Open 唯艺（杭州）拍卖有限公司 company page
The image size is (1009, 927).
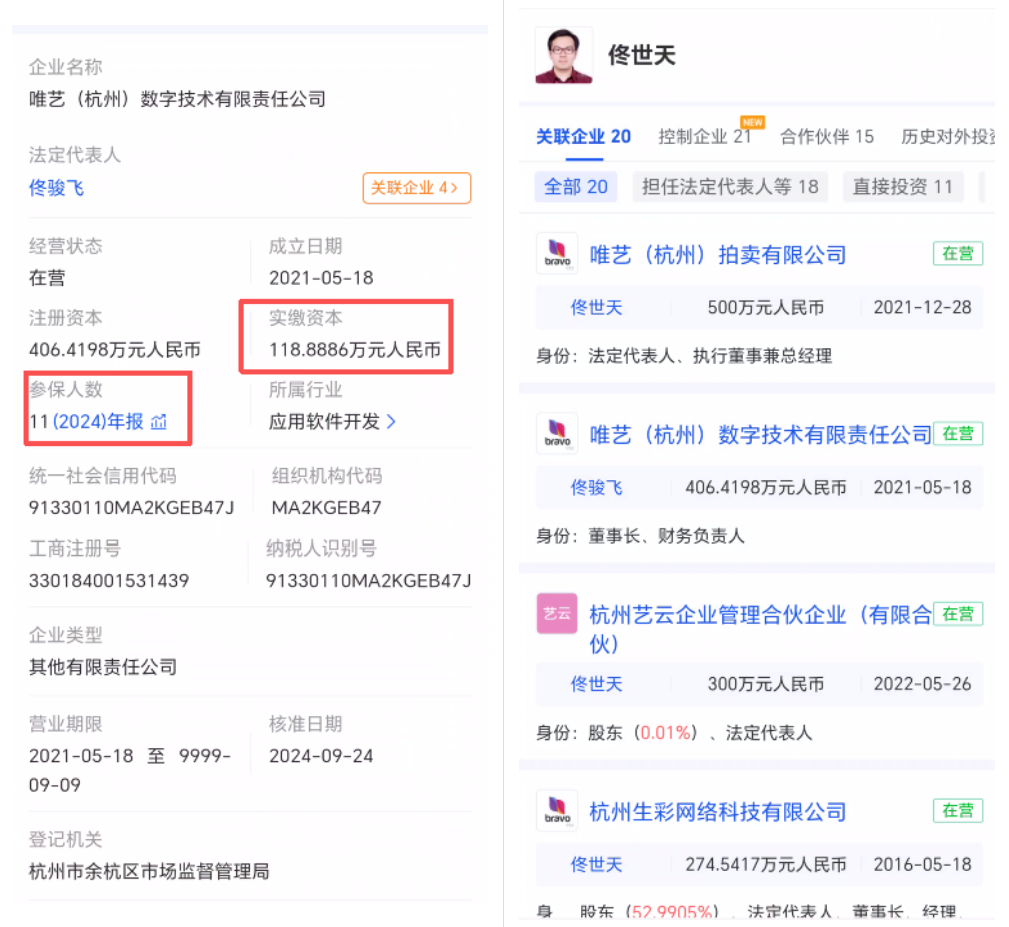pyautogui.click(x=717, y=253)
